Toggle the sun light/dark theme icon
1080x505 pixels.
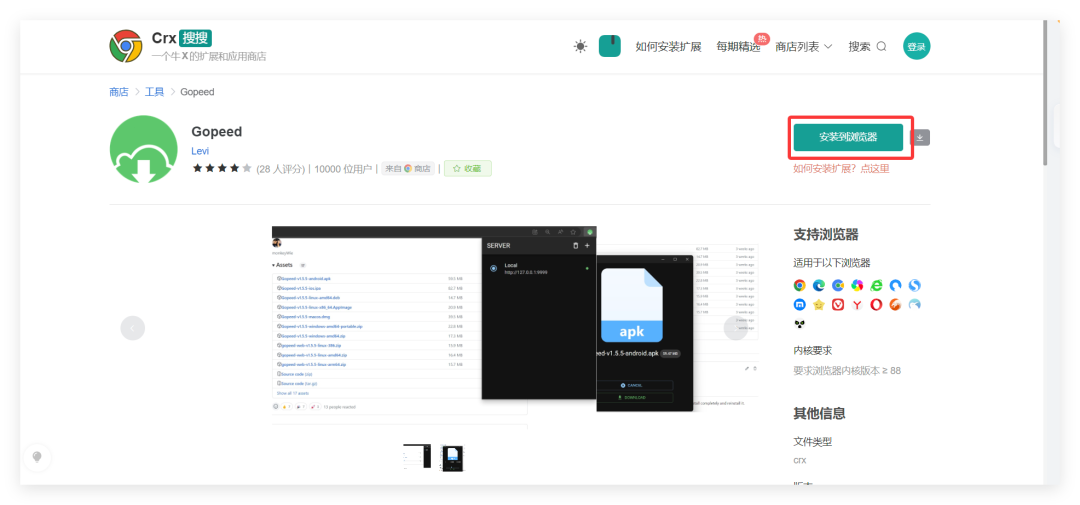pyautogui.click(x=581, y=46)
